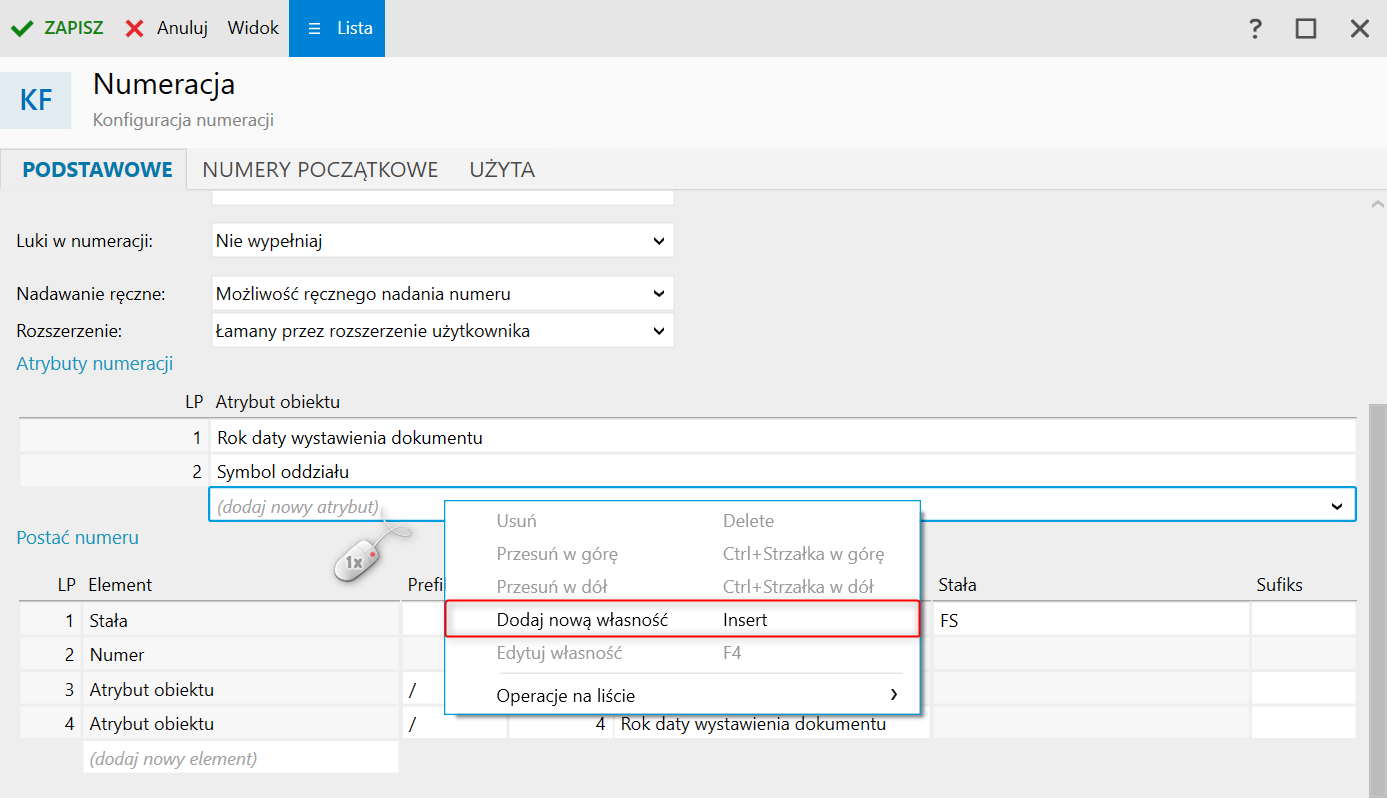Switch to the NUMERY POCZĄTKOWE tab

320,170
